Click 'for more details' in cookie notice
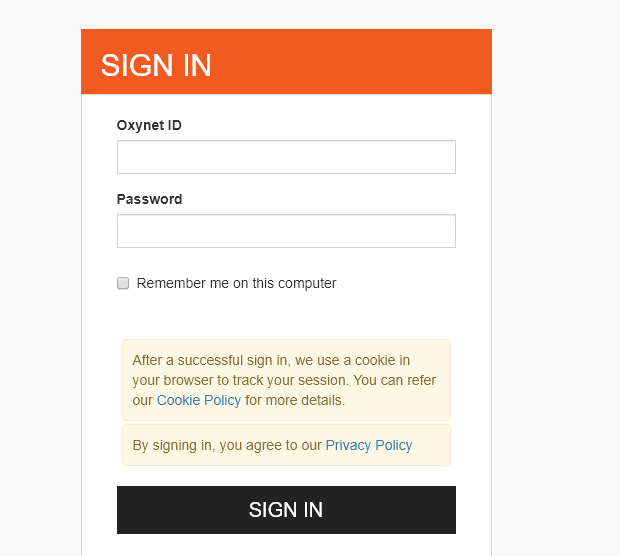This screenshot has height=556, width=620. point(295,400)
